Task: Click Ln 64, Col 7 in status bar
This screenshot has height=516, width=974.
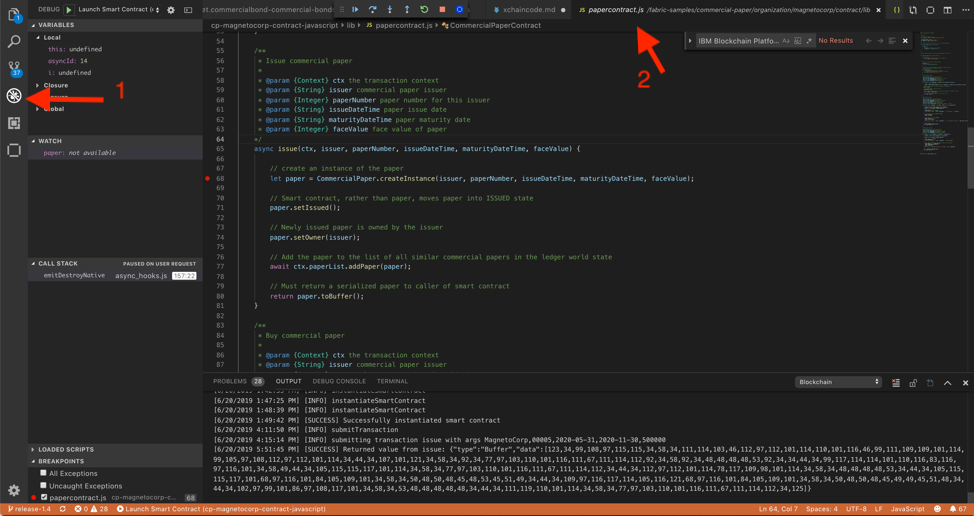Action: 778,509
